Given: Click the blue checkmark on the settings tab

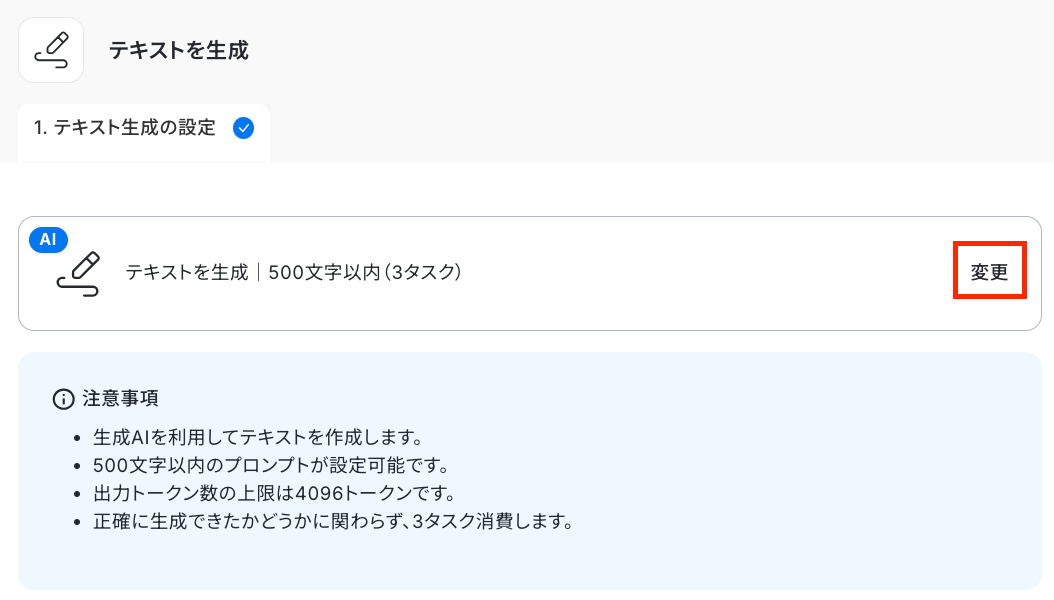Looking at the screenshot, I should coord(243,128).
